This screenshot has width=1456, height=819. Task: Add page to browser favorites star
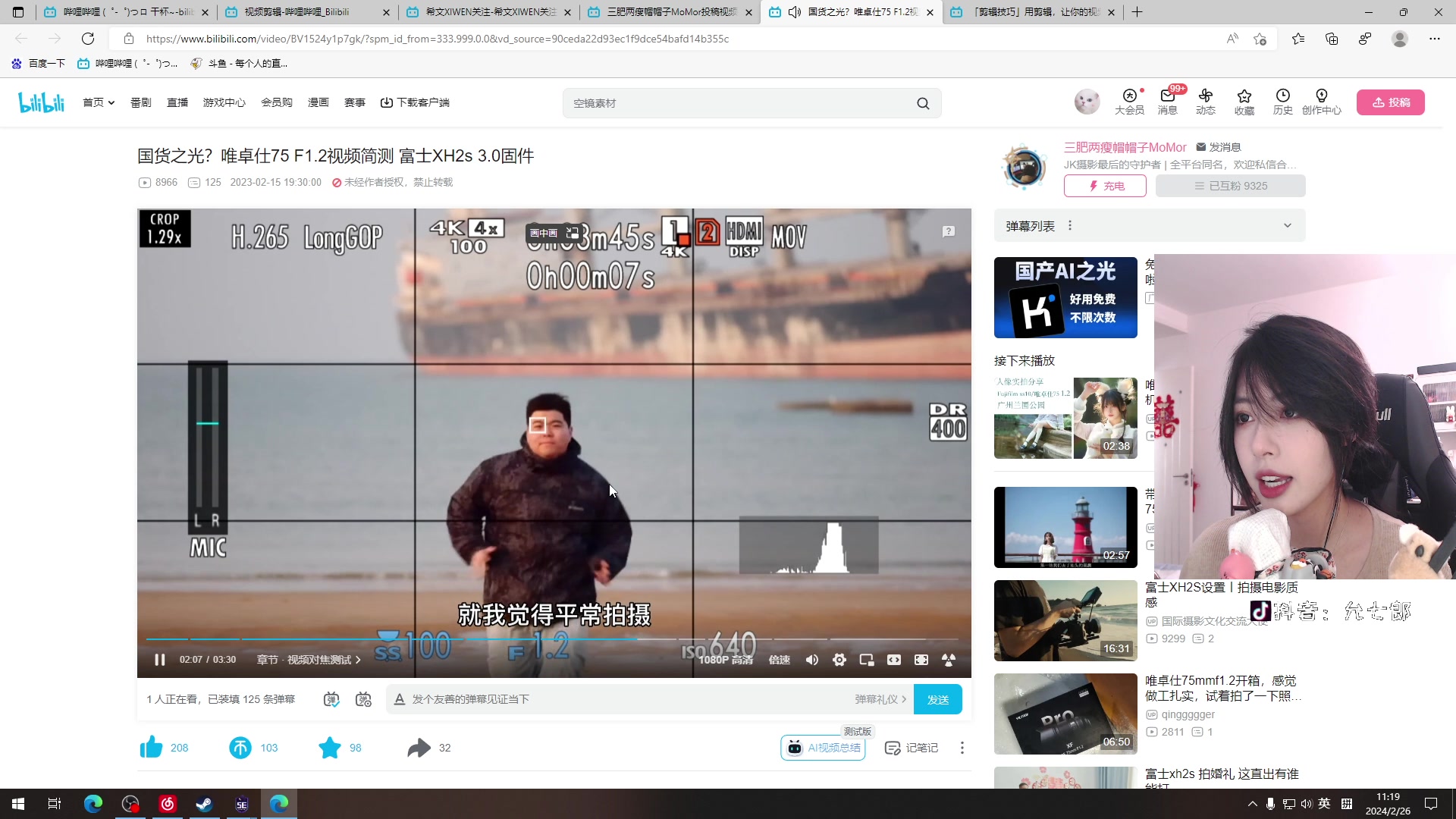click(x=1260, y=39)
